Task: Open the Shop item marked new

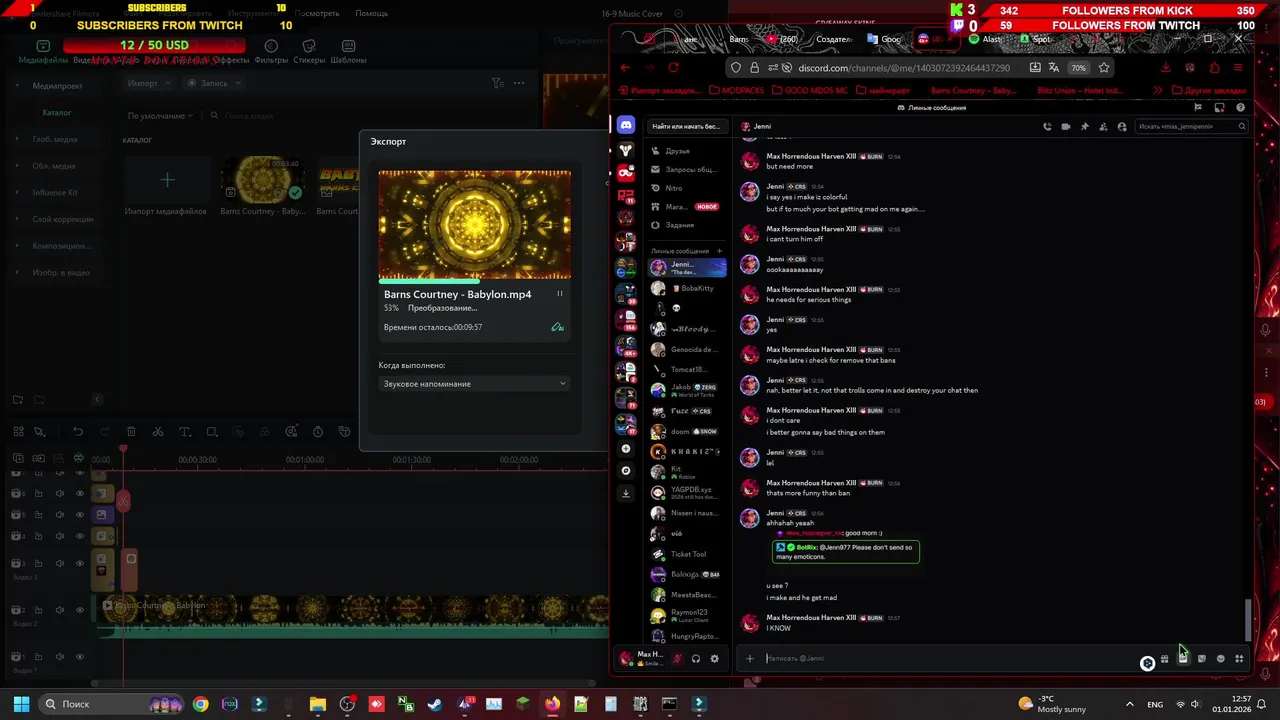Action: point(684,207)
